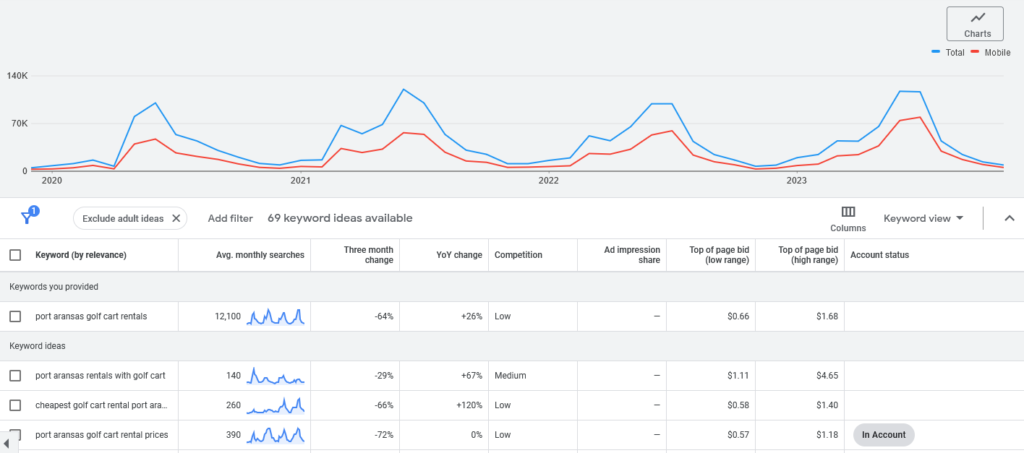1024x453 pixels.
Task: Check the port aransas rentals with golf cart row
Action: click(15, 376)
